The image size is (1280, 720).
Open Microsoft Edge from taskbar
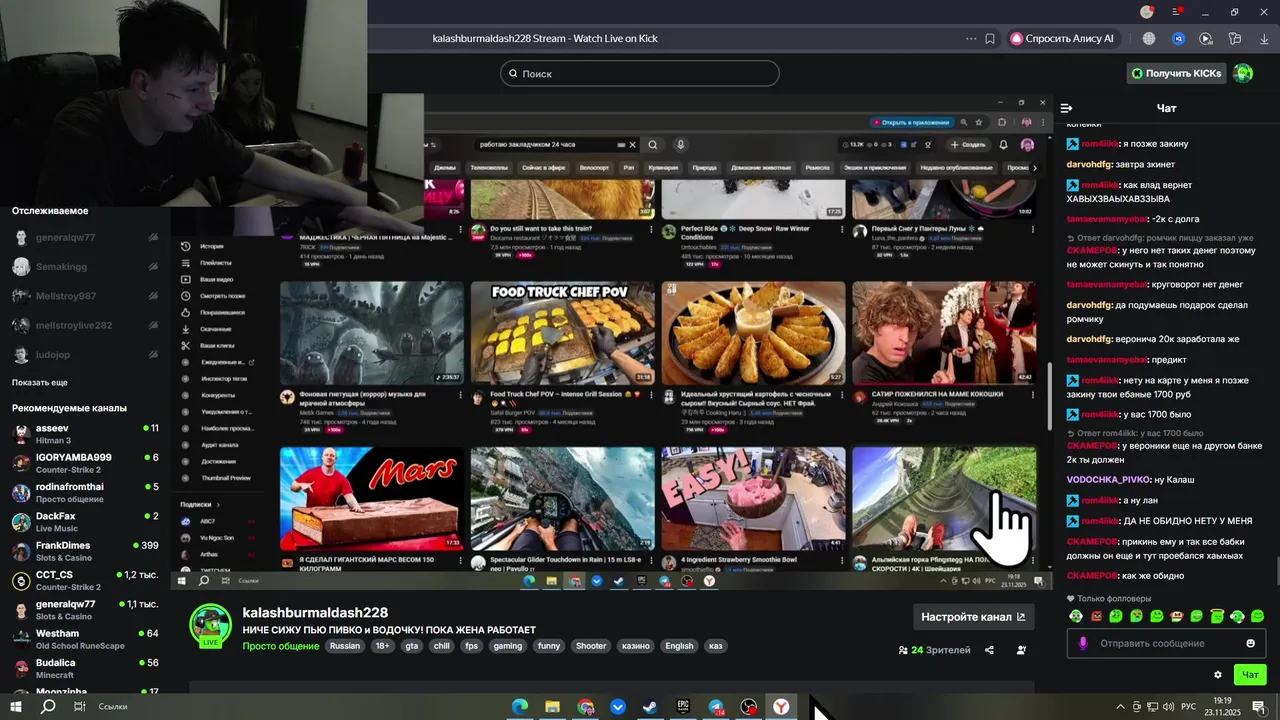519,707
